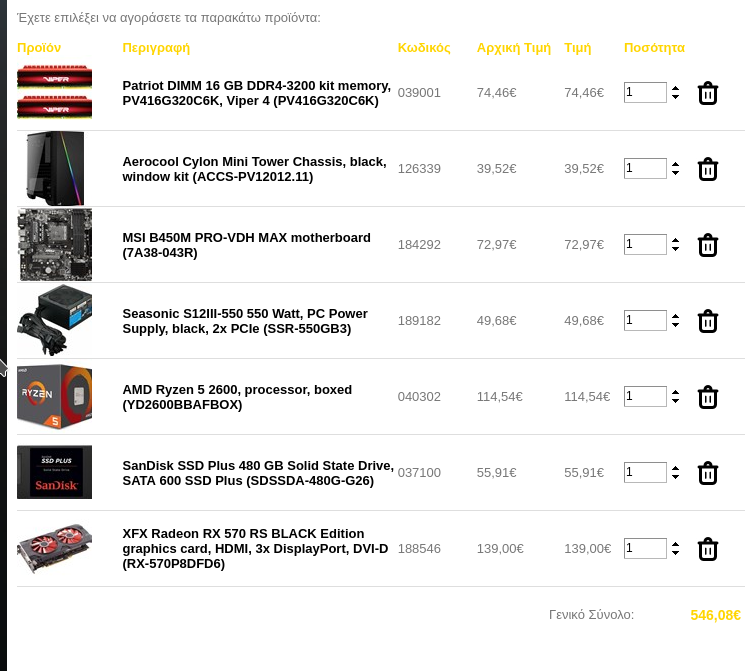Click the Περιγραφή column header
Screen dimensions: 750x671
coord(156,48)
